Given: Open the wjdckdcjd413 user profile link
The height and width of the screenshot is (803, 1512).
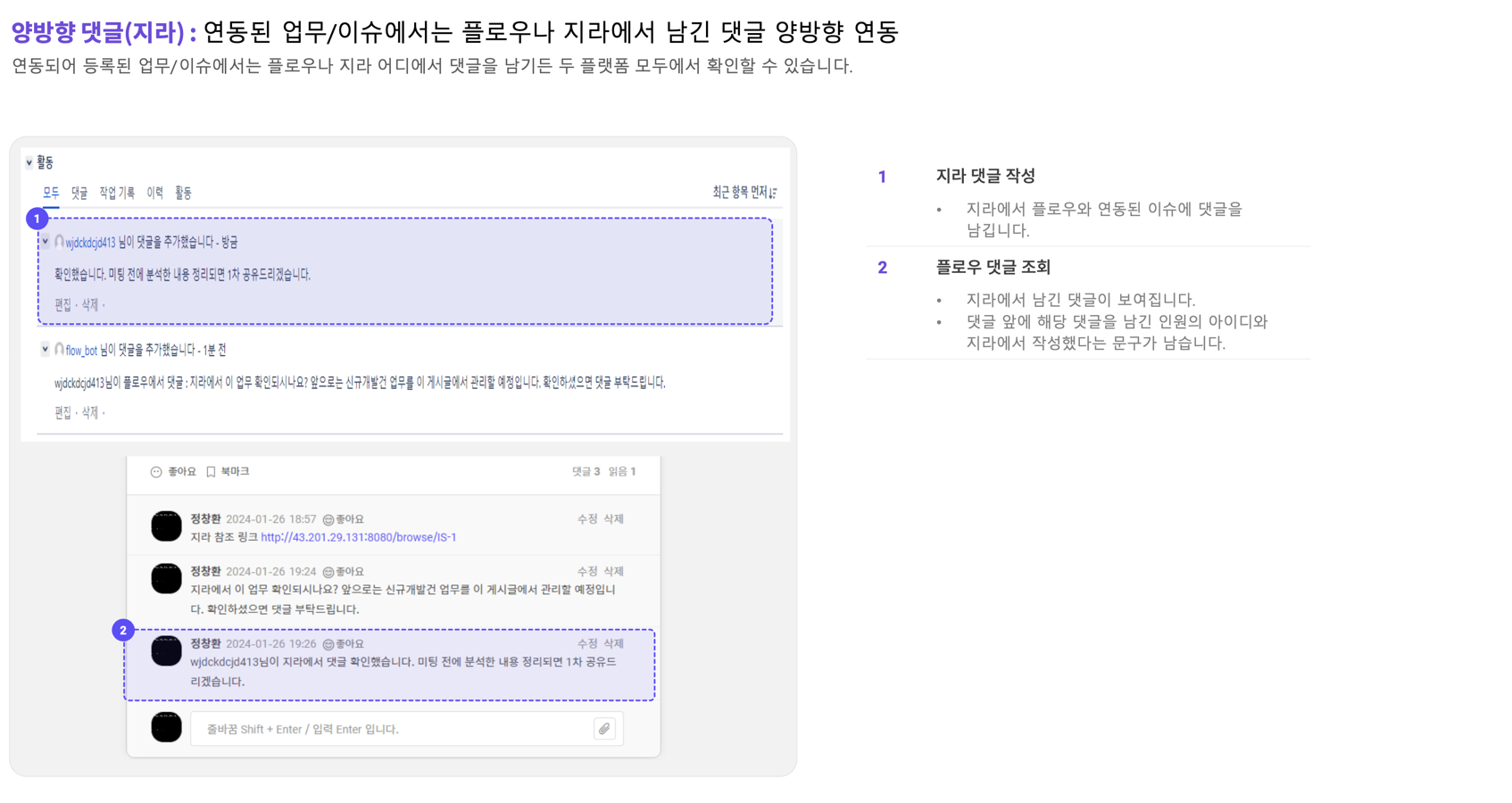Looking at the screenshot, I should click(90, 243).
